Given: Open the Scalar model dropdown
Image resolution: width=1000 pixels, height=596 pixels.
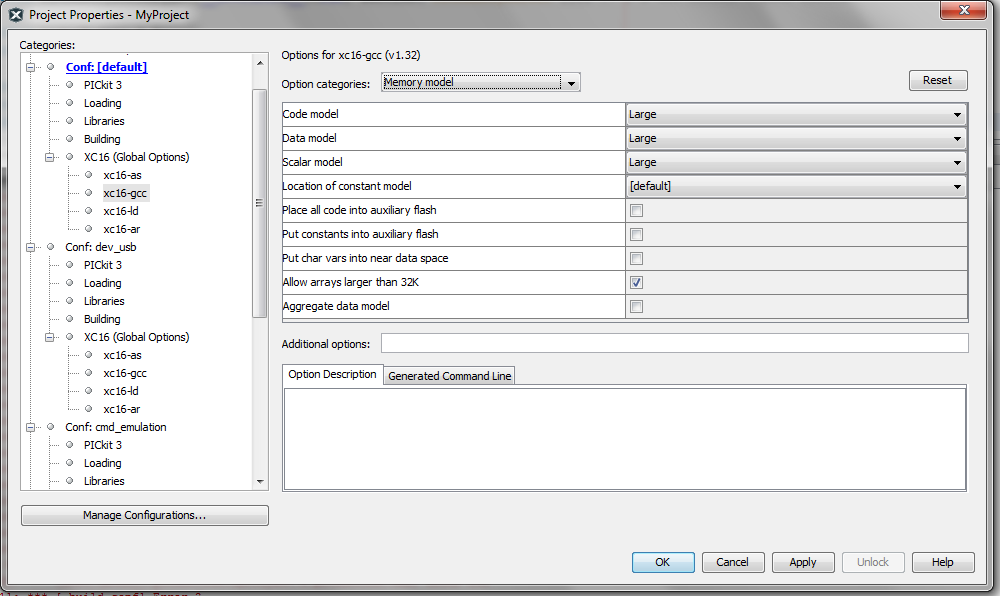Looking at the screenshot, I should pyautogui.click(x=796, y=163).
